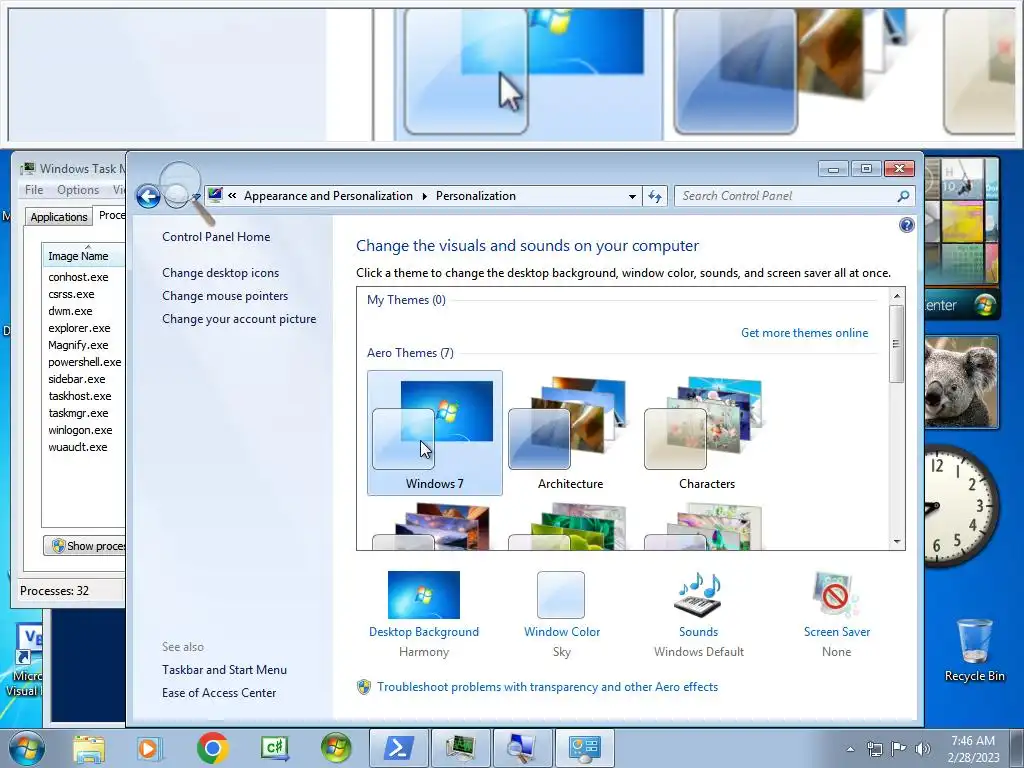Screen dimensions: 1024x768
Task: Switch to Magnifier taskbar button
Action: [x=522, y=748]
